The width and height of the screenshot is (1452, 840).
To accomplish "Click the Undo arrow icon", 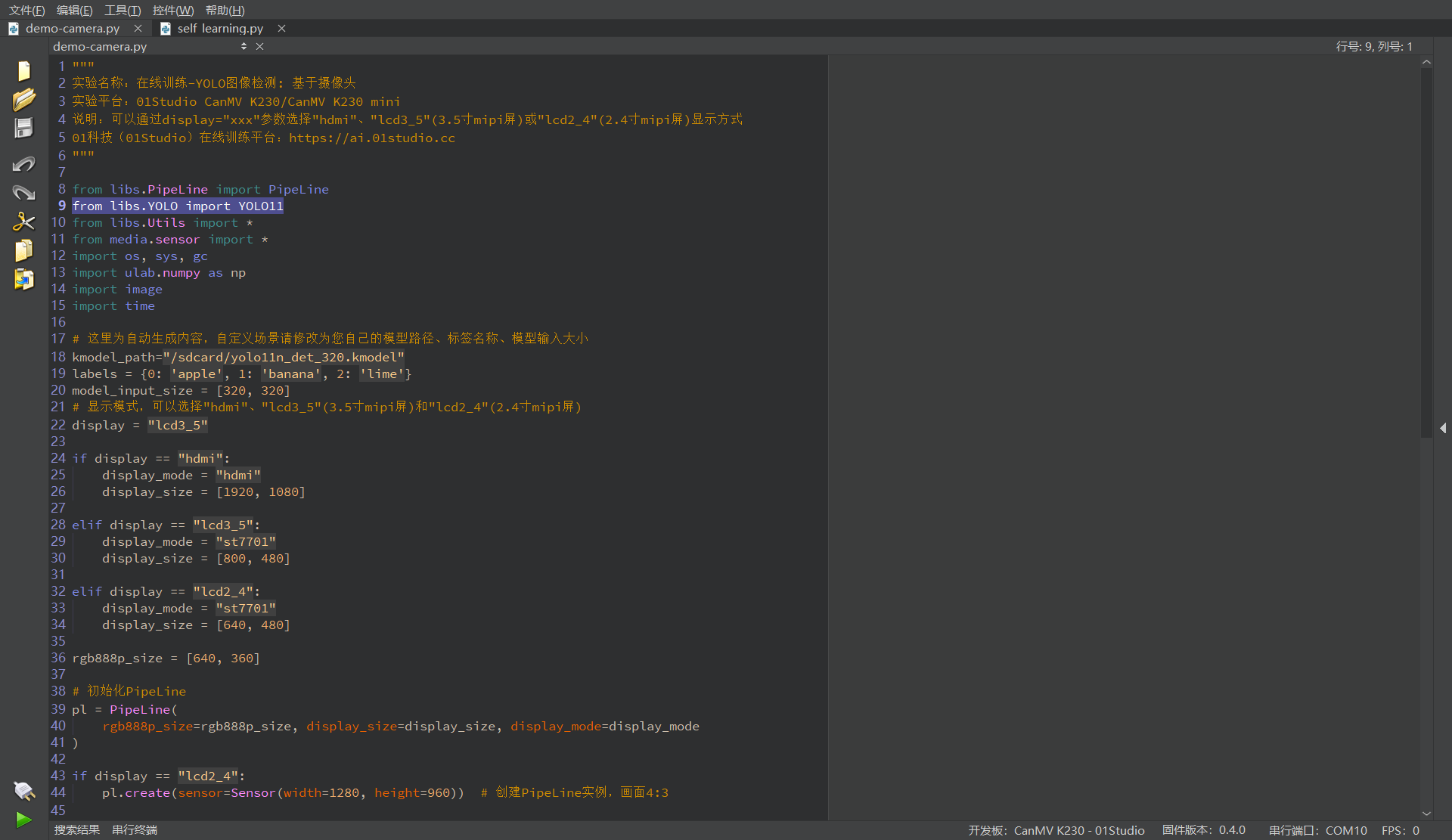I will point(23,163).
